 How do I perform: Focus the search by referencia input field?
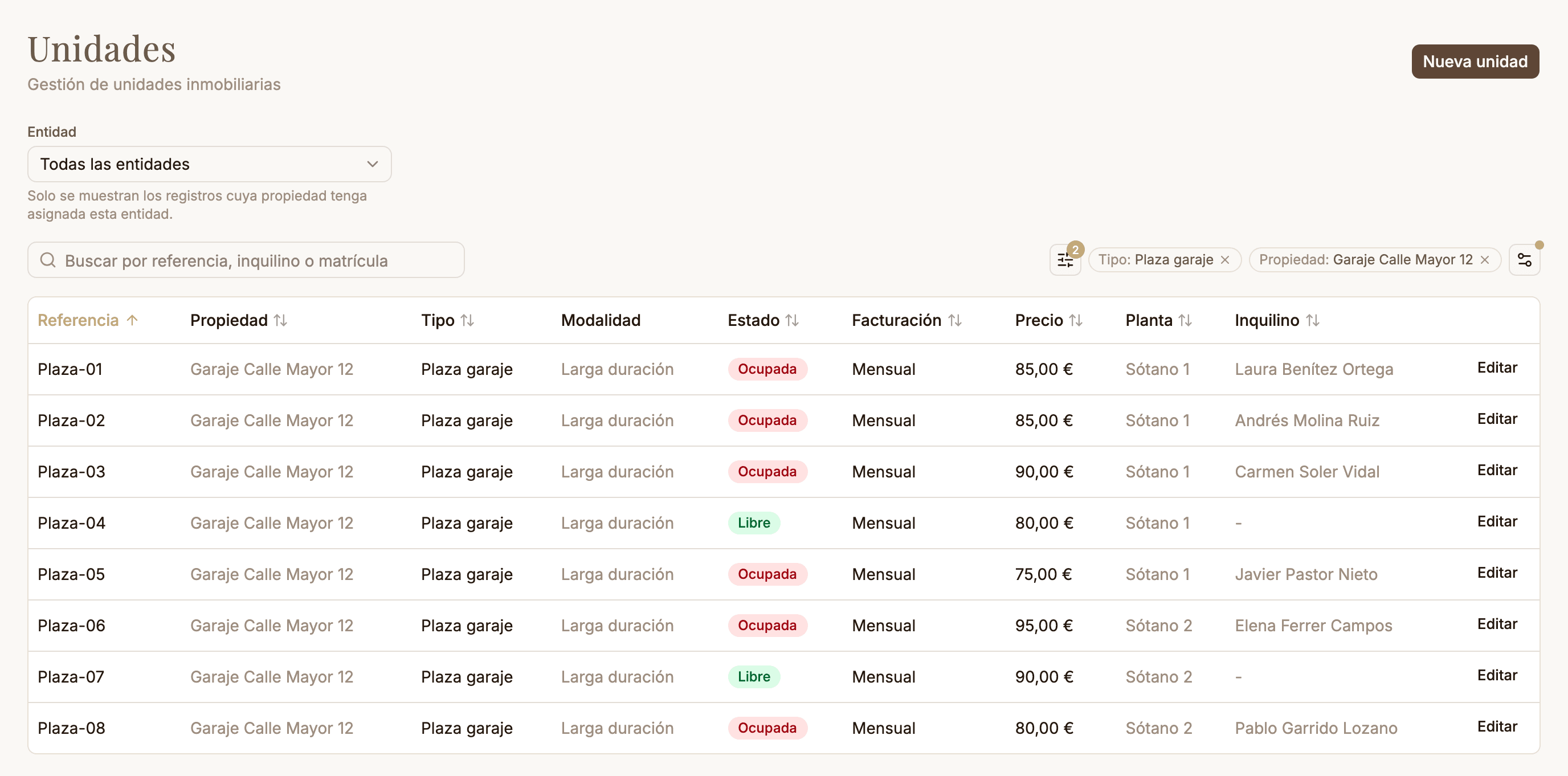coord(246,260)
